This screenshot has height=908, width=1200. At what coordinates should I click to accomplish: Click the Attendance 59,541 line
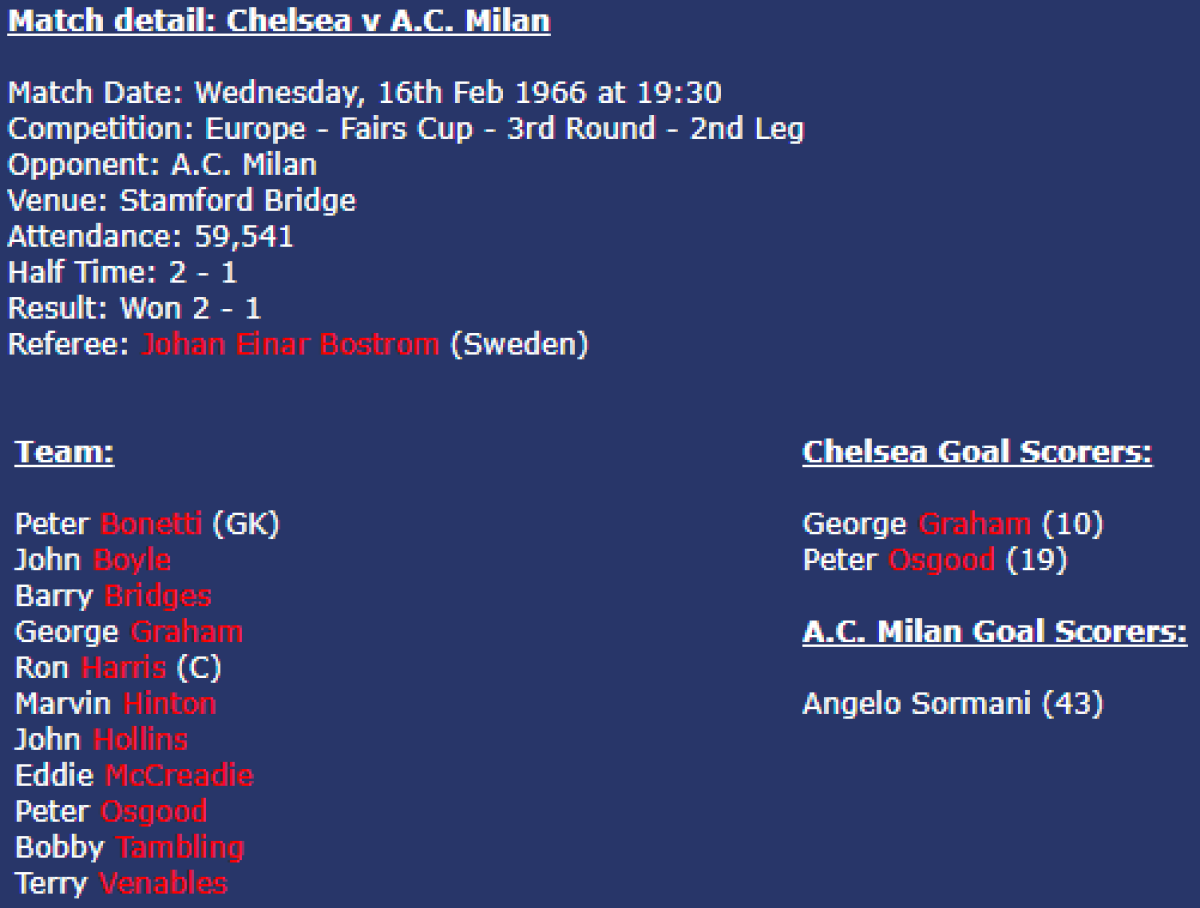pyautogui.click(x=151, y=237)
